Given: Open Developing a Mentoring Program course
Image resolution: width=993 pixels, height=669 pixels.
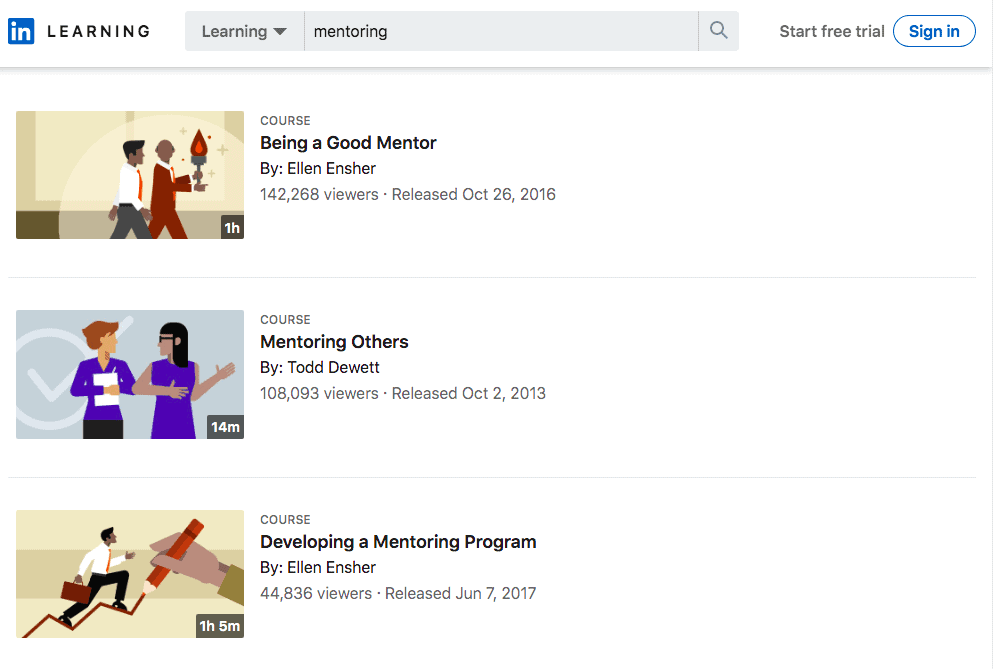Looking at the screenshot, I should tap(398, 541).
